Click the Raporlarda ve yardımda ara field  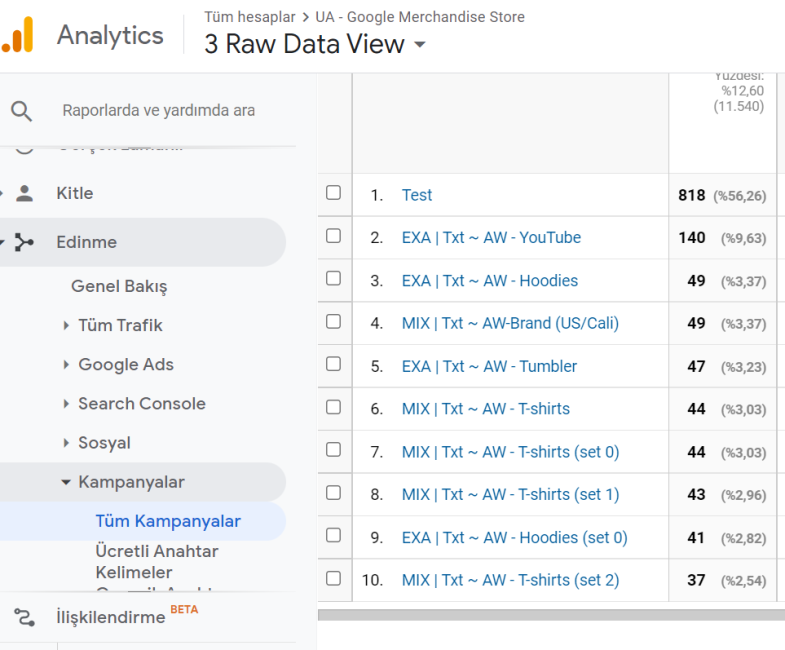159,111
